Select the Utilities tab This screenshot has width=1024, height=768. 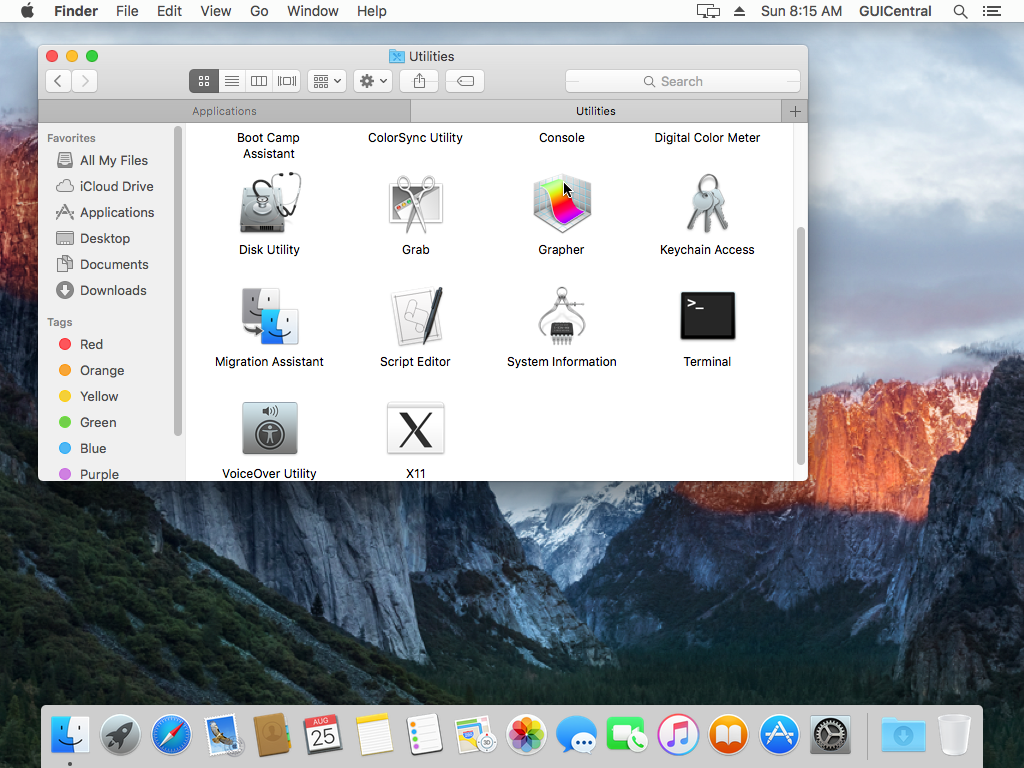click(x=596, y=111)
